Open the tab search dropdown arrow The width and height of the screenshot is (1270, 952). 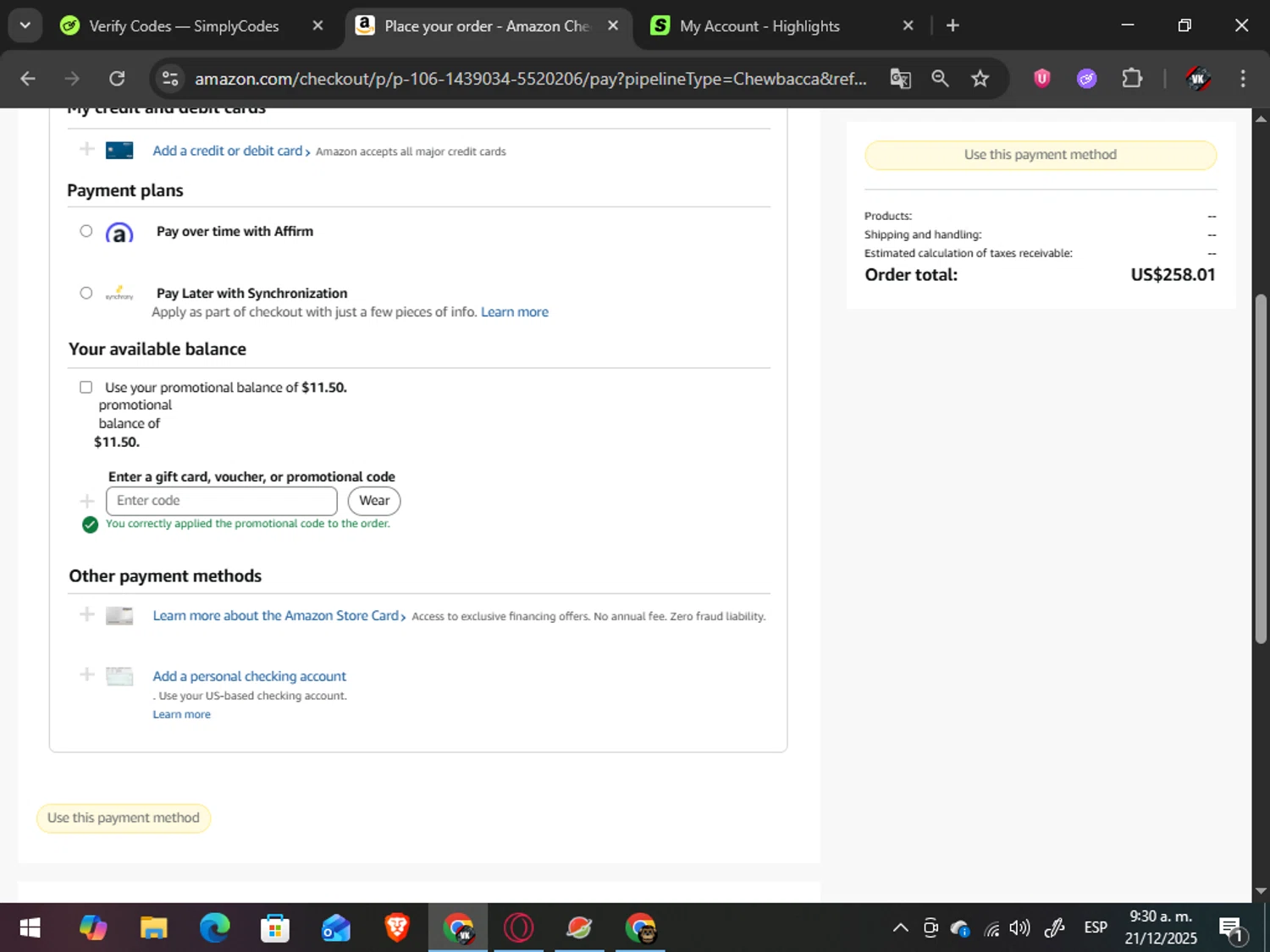coord(25,25)
